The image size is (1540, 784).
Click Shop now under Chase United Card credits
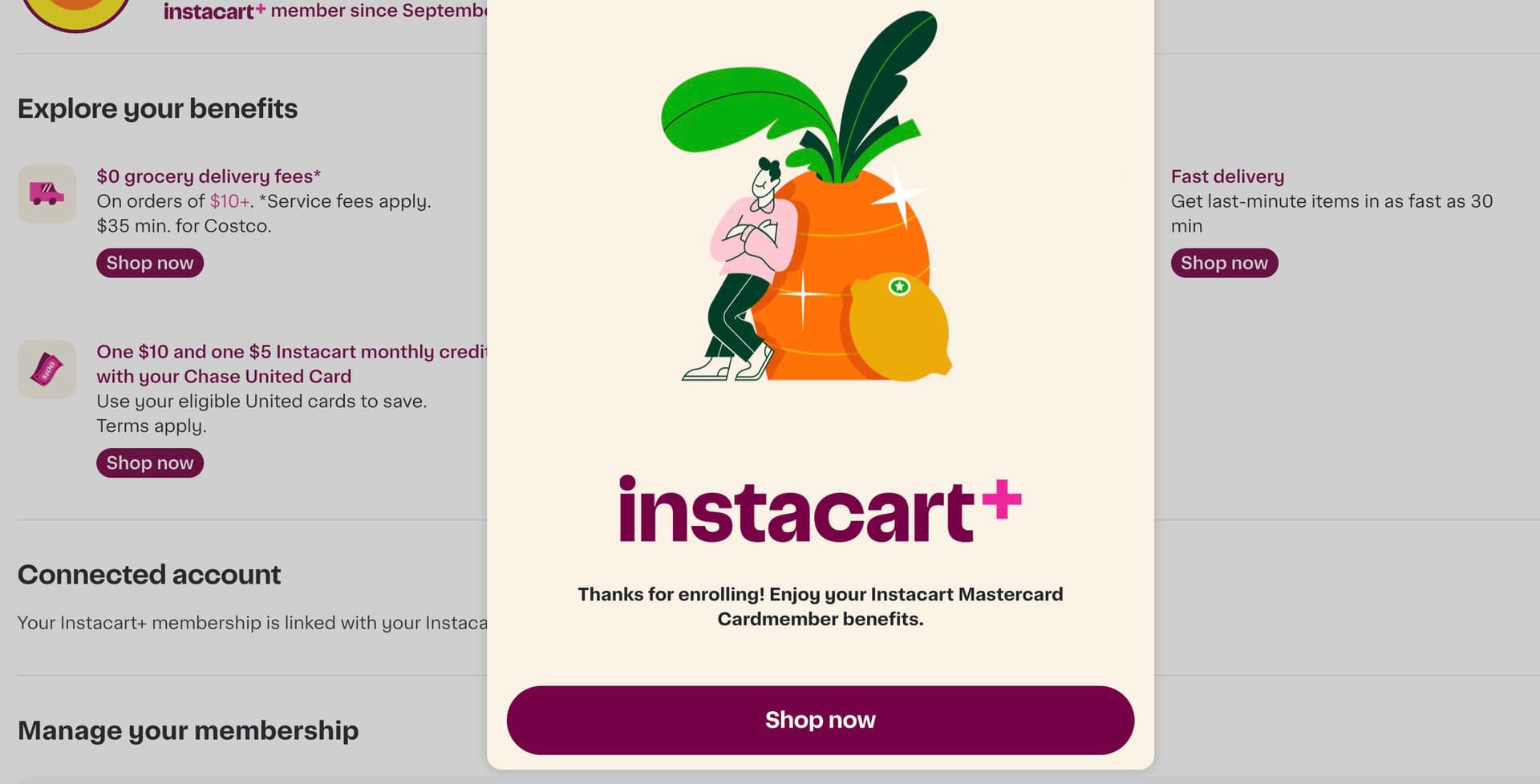pyautogui.click(x=150, y=463)
